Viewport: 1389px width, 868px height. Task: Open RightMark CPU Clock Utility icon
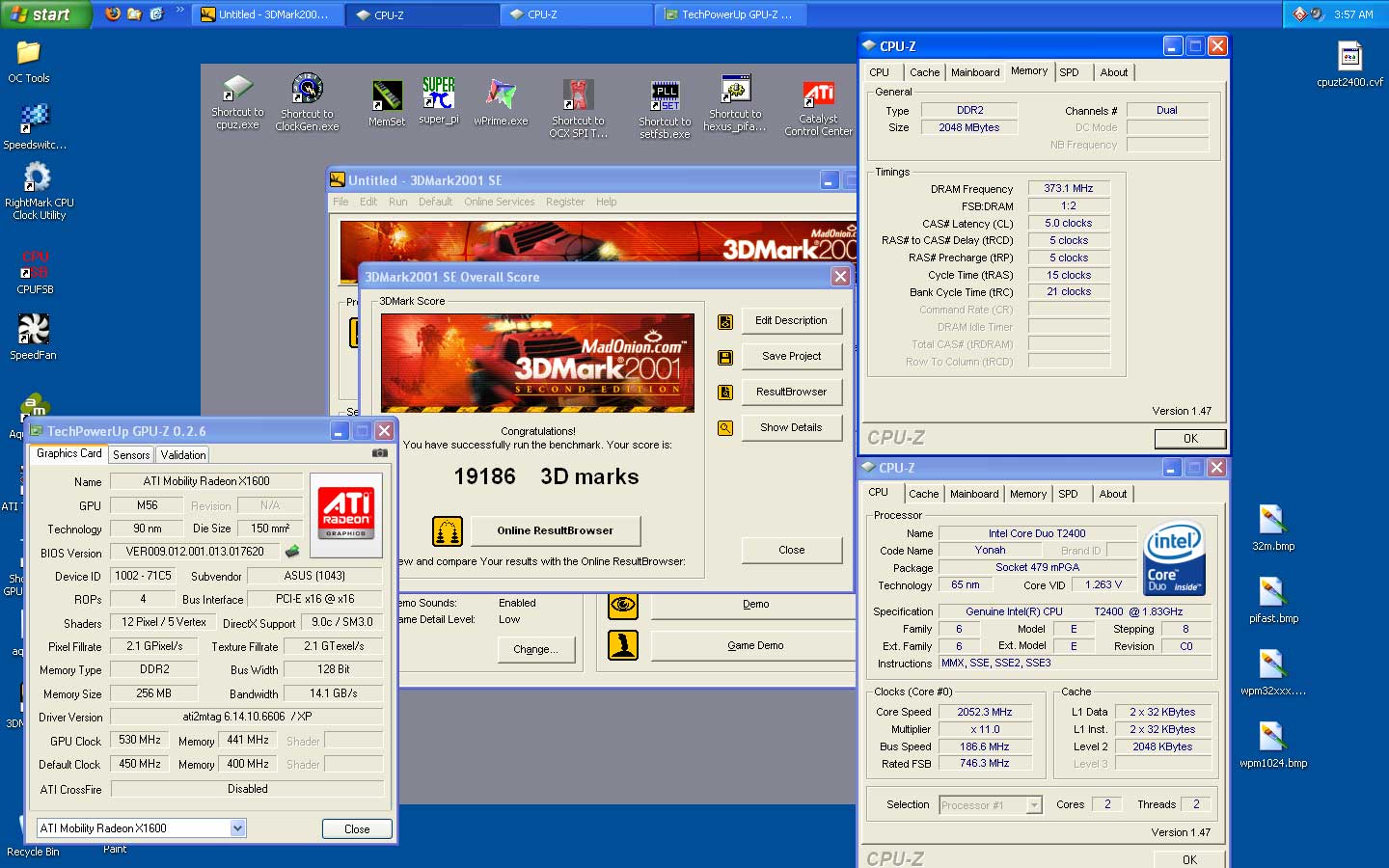click(x=37, y=177)
